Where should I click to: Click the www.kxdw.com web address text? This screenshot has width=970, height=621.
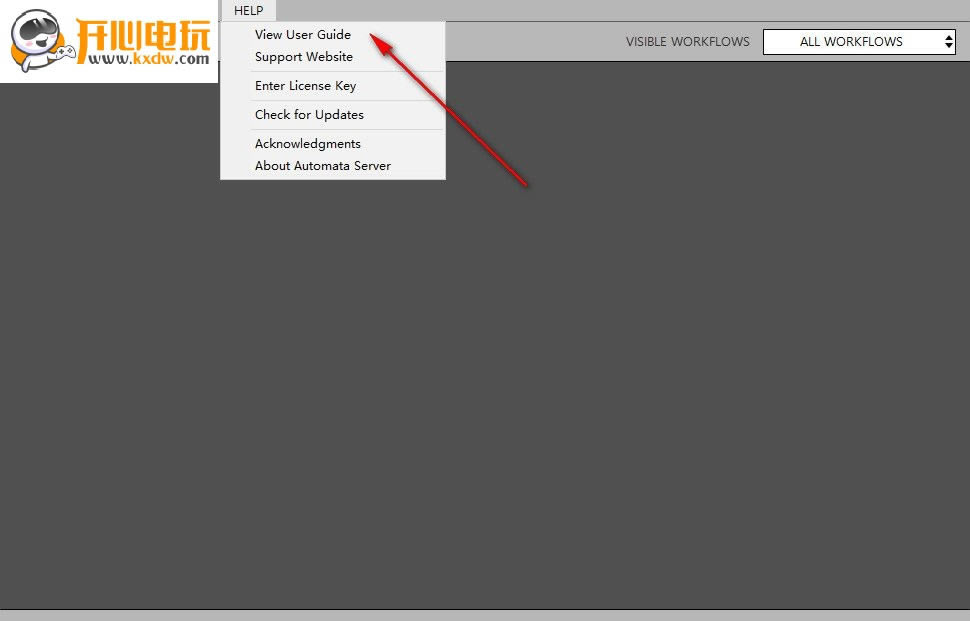coord(148,59)
